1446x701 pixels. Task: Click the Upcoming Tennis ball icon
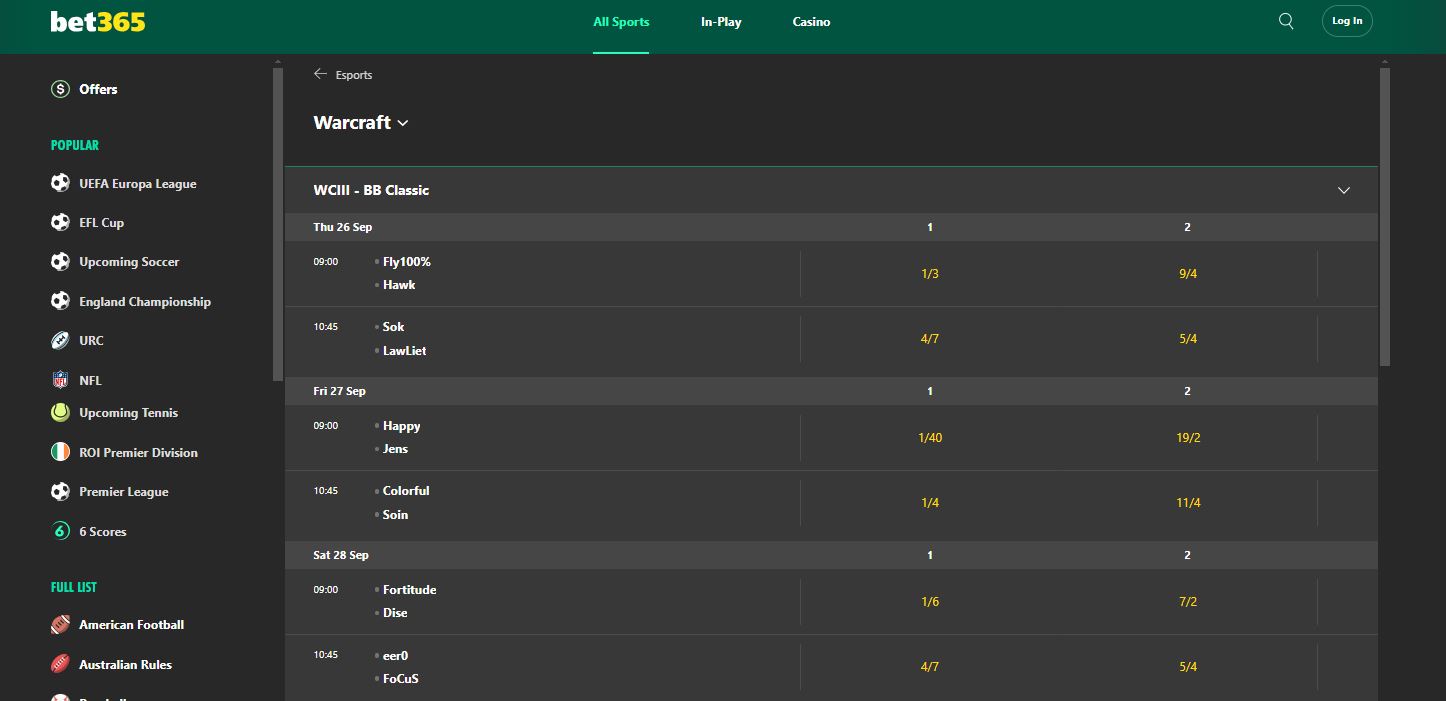(x=60, y=412)
